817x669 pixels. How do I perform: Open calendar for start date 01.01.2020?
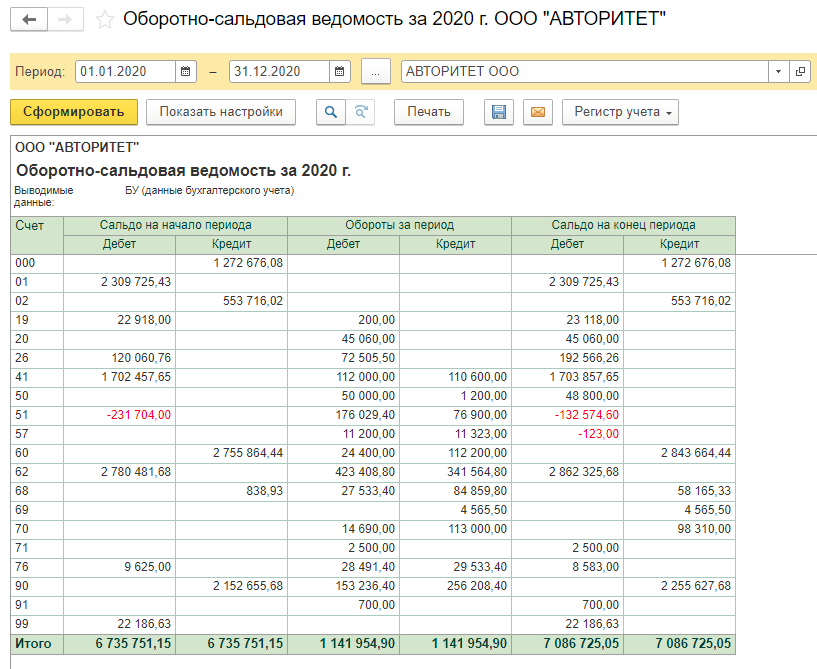pyautogui.click(x=186, y=72)
